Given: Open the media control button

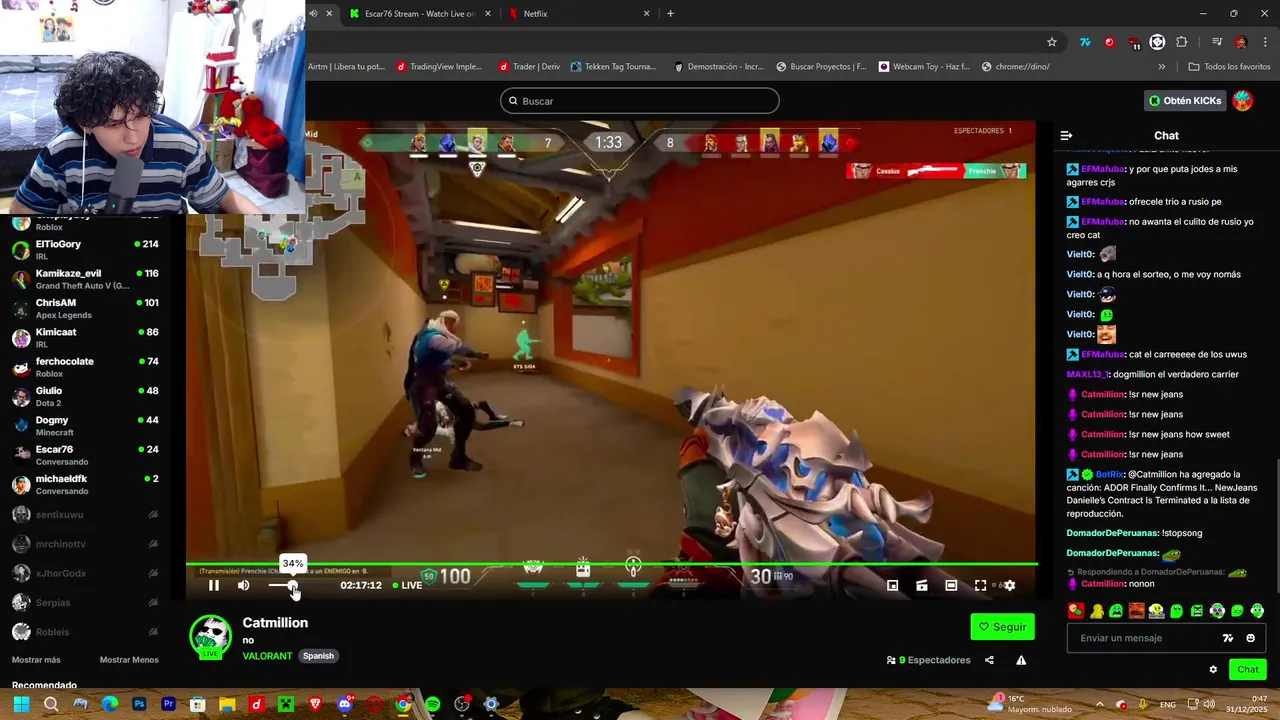Looking at the screenshot, I should (x=1216, y=42).
